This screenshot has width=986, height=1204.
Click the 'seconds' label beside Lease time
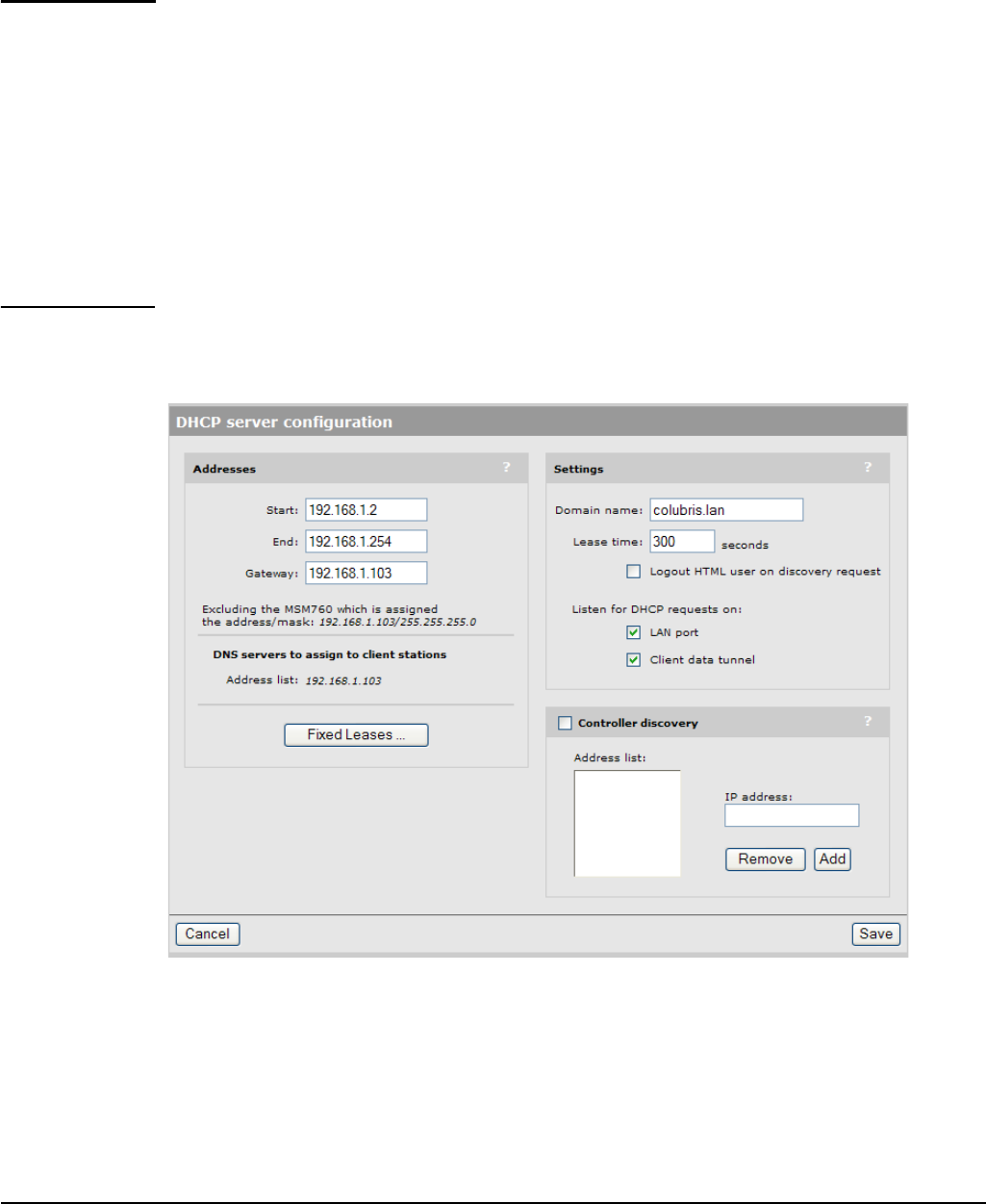tap(745, 545)
